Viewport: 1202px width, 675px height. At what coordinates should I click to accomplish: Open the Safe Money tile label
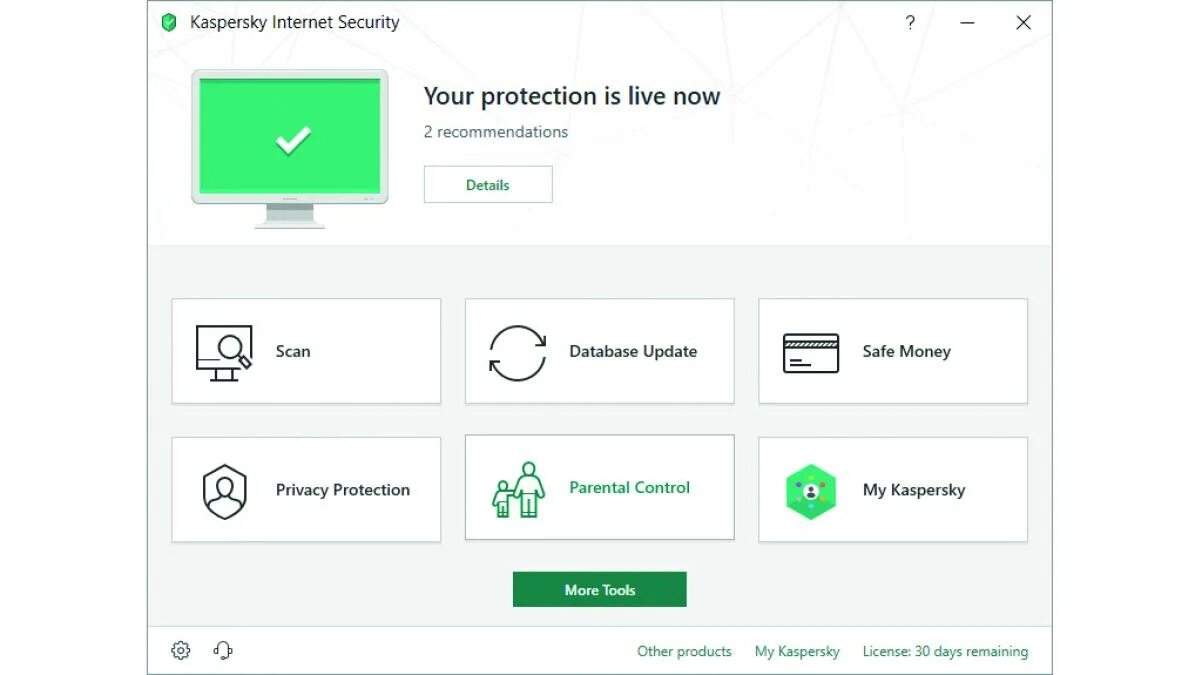[906, 352]
